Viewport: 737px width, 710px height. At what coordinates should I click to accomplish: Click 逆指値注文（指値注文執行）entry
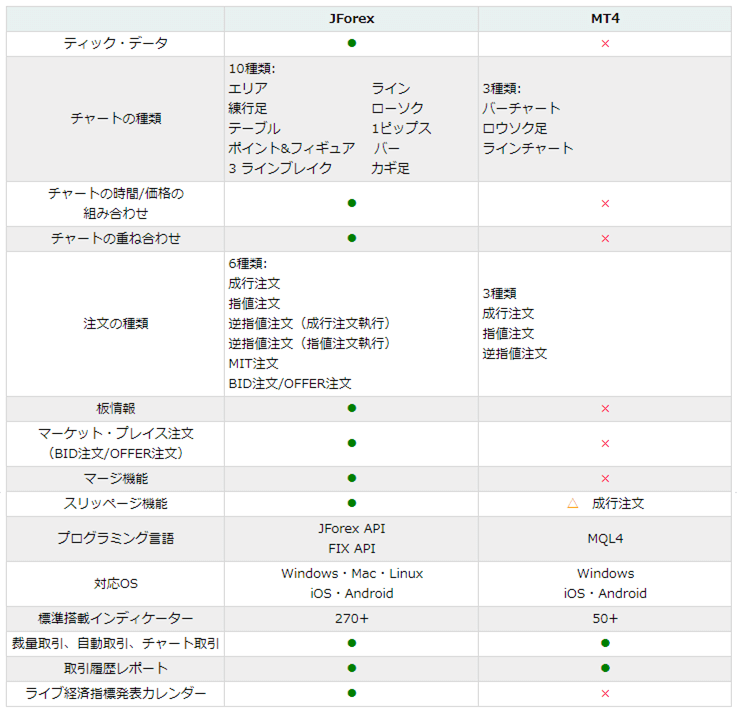[310, 343]
